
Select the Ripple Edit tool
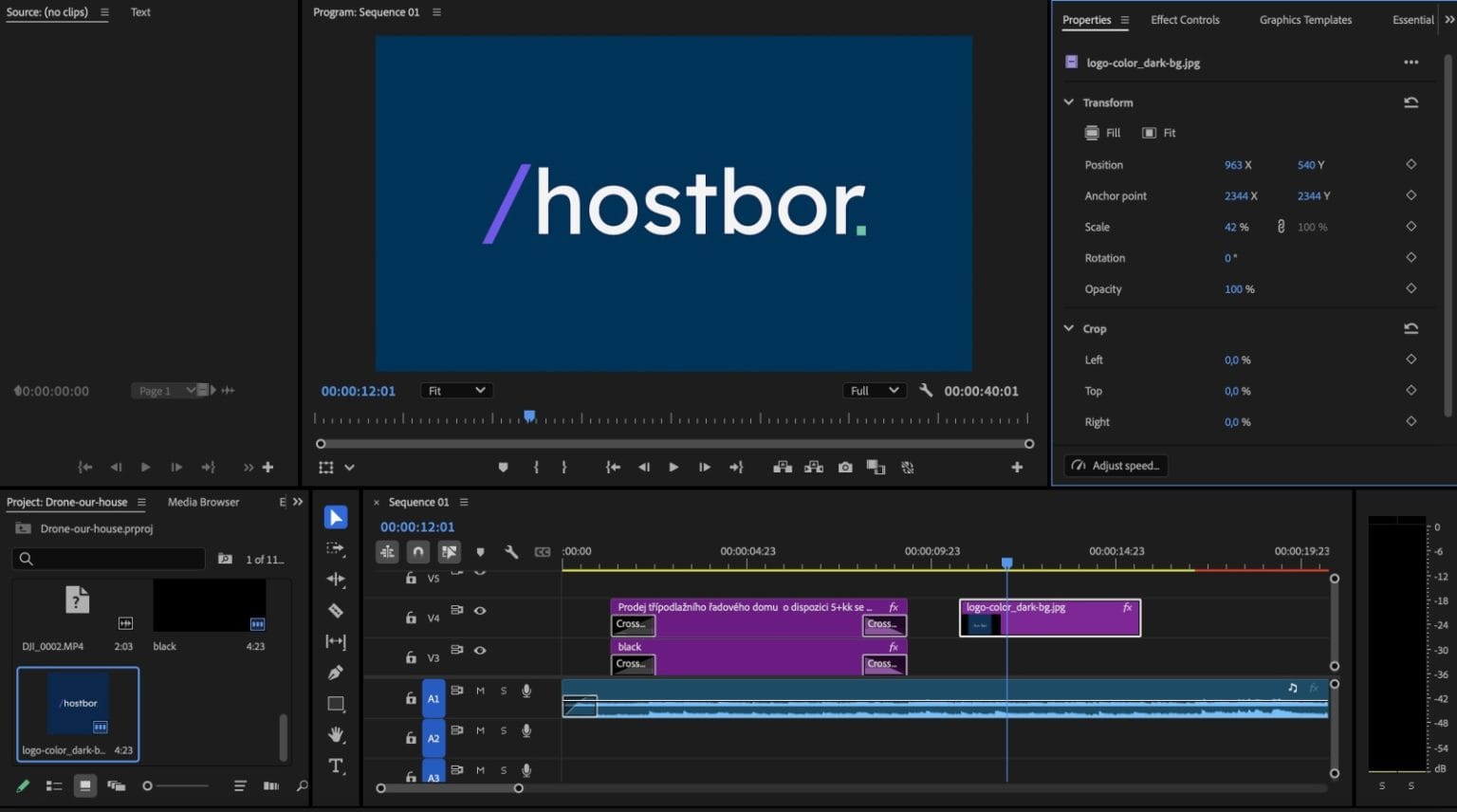(336, 580)
